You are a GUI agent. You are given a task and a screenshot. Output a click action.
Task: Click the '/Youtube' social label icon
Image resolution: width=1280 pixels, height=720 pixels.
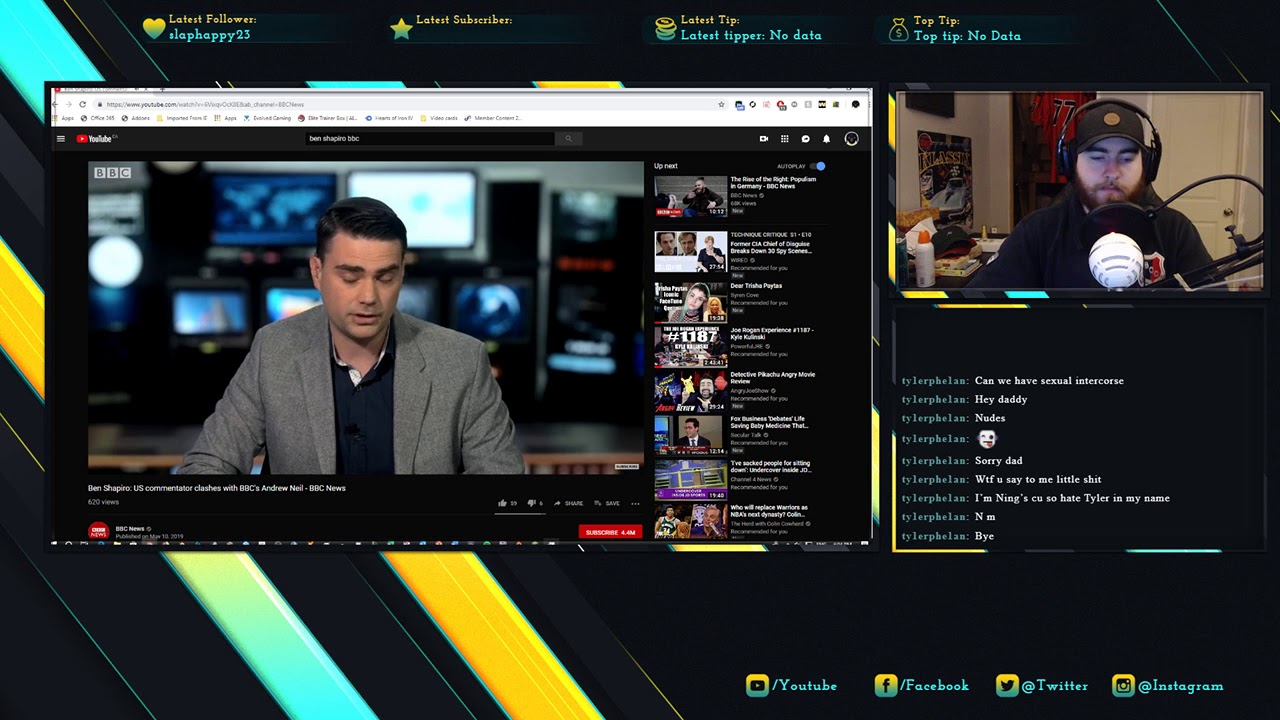tap(757, 686)
